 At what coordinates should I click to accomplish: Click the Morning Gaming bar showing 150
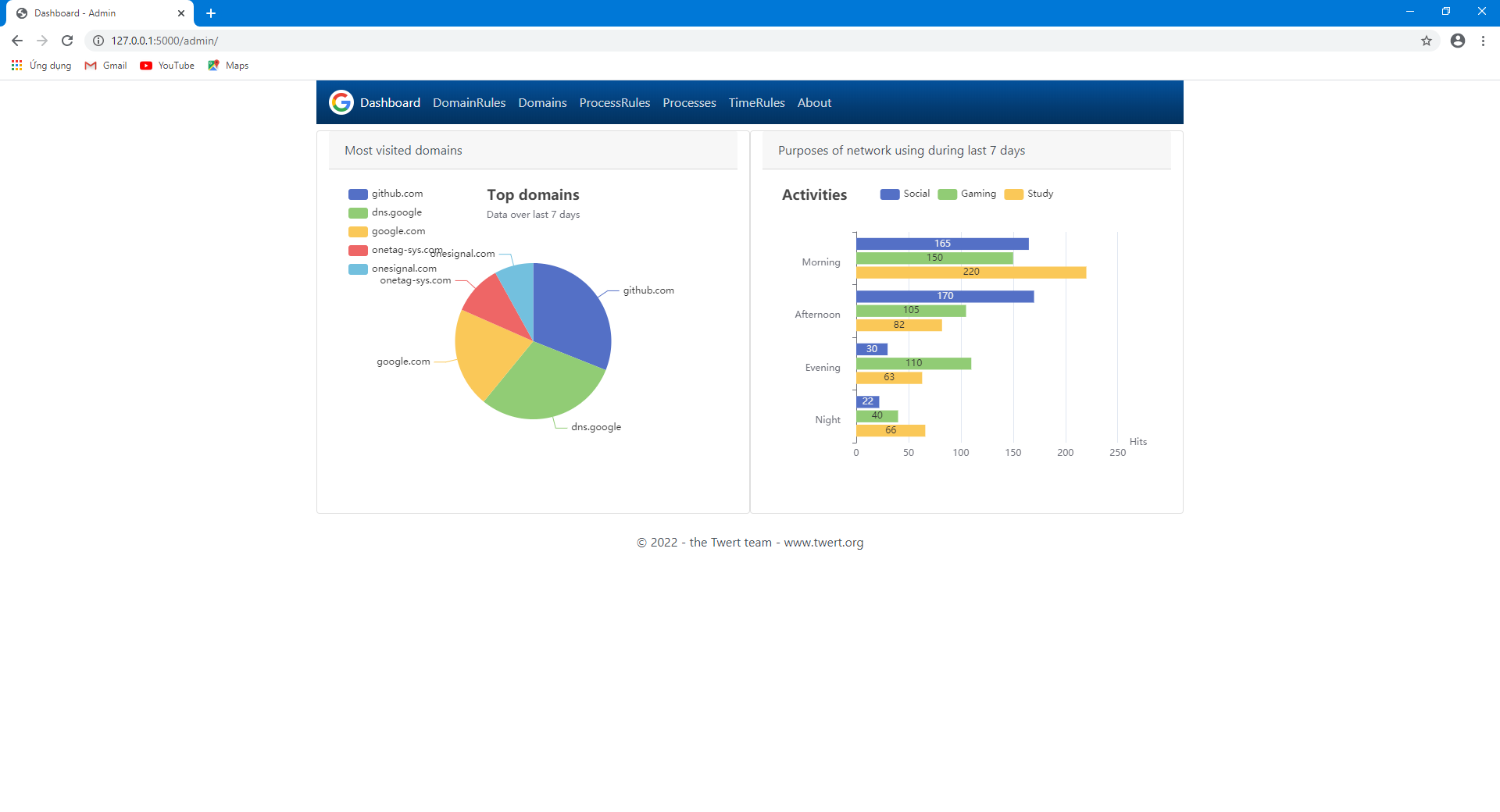coord(934,258)
